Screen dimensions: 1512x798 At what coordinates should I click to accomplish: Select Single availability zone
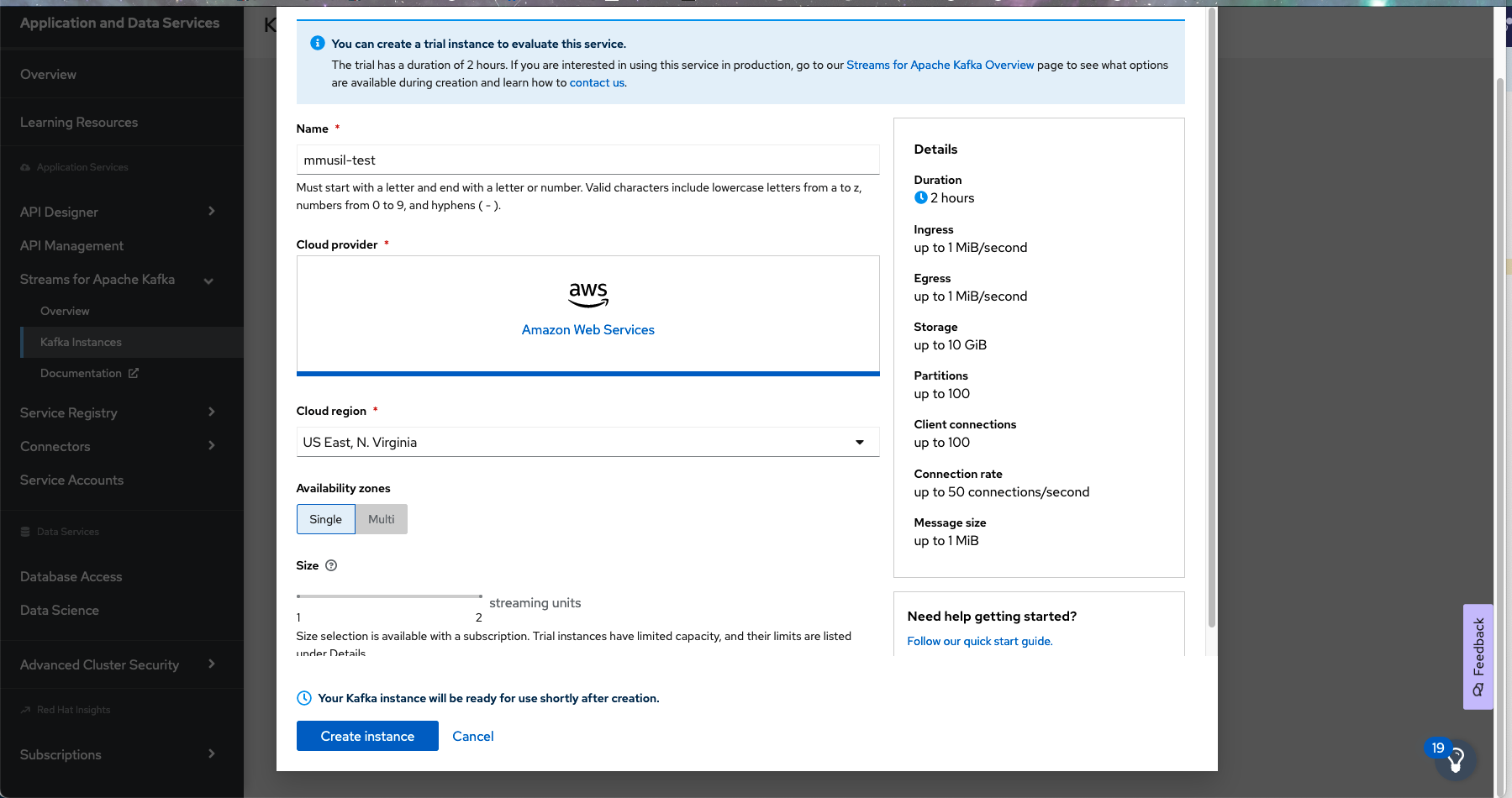[325, 519]
